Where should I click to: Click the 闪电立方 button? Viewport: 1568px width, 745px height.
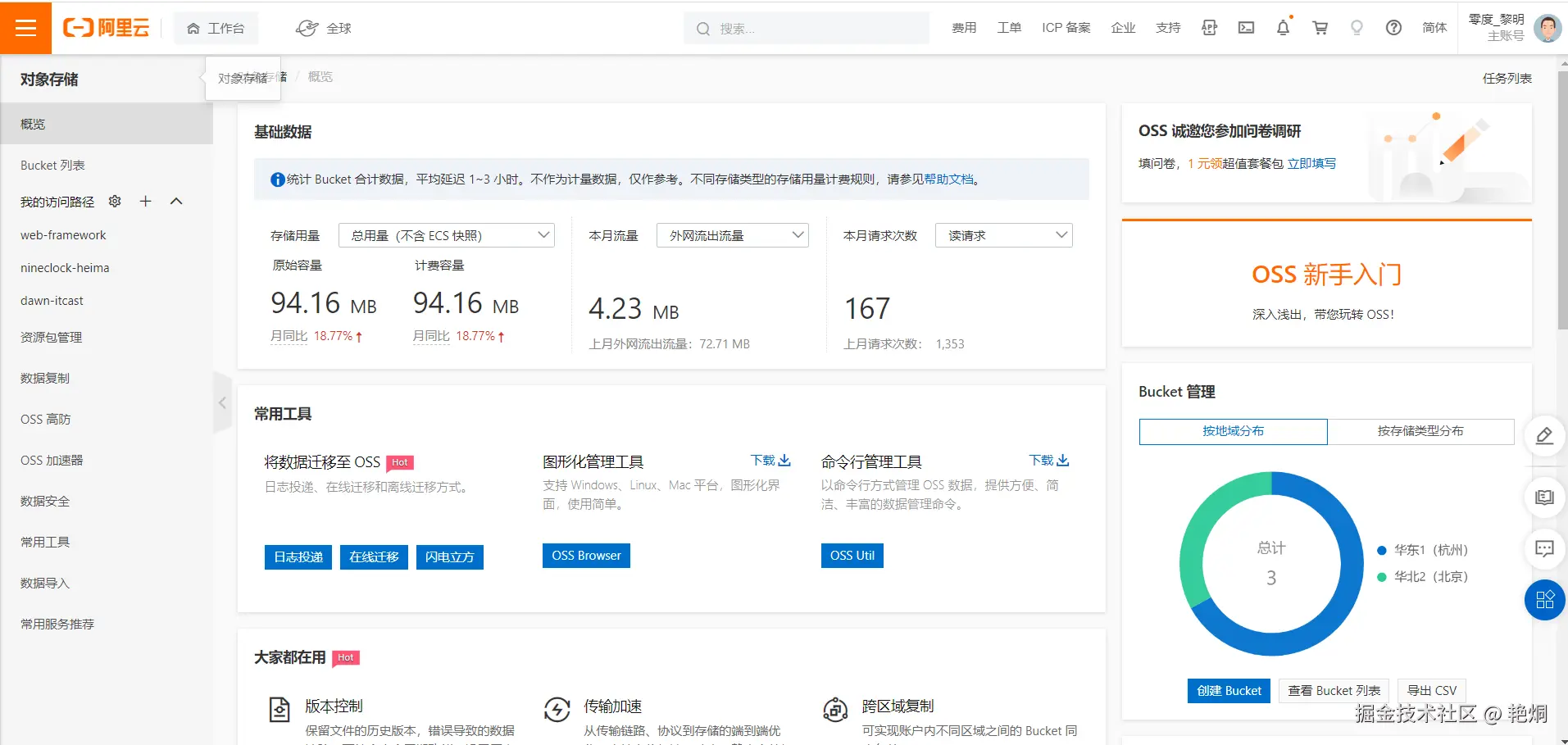(449, 556)
